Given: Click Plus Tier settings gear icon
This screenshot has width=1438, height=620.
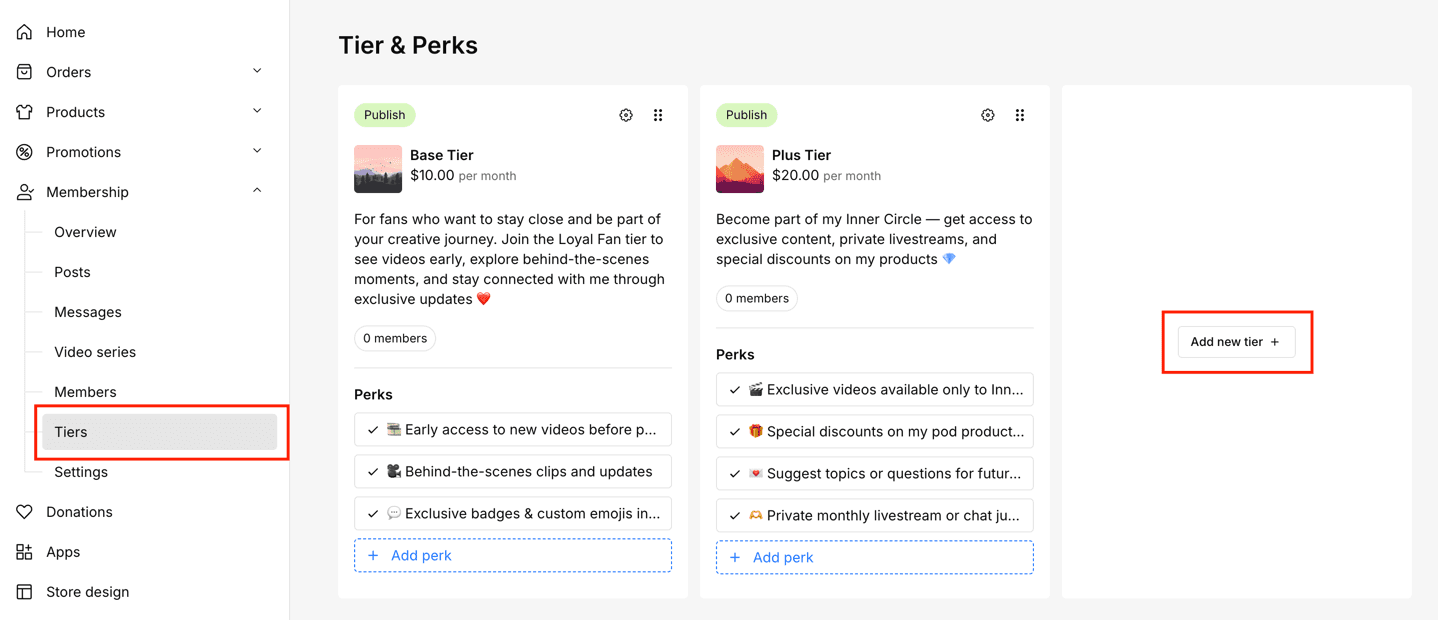Looking at the screenshot, I should [988, 115].
